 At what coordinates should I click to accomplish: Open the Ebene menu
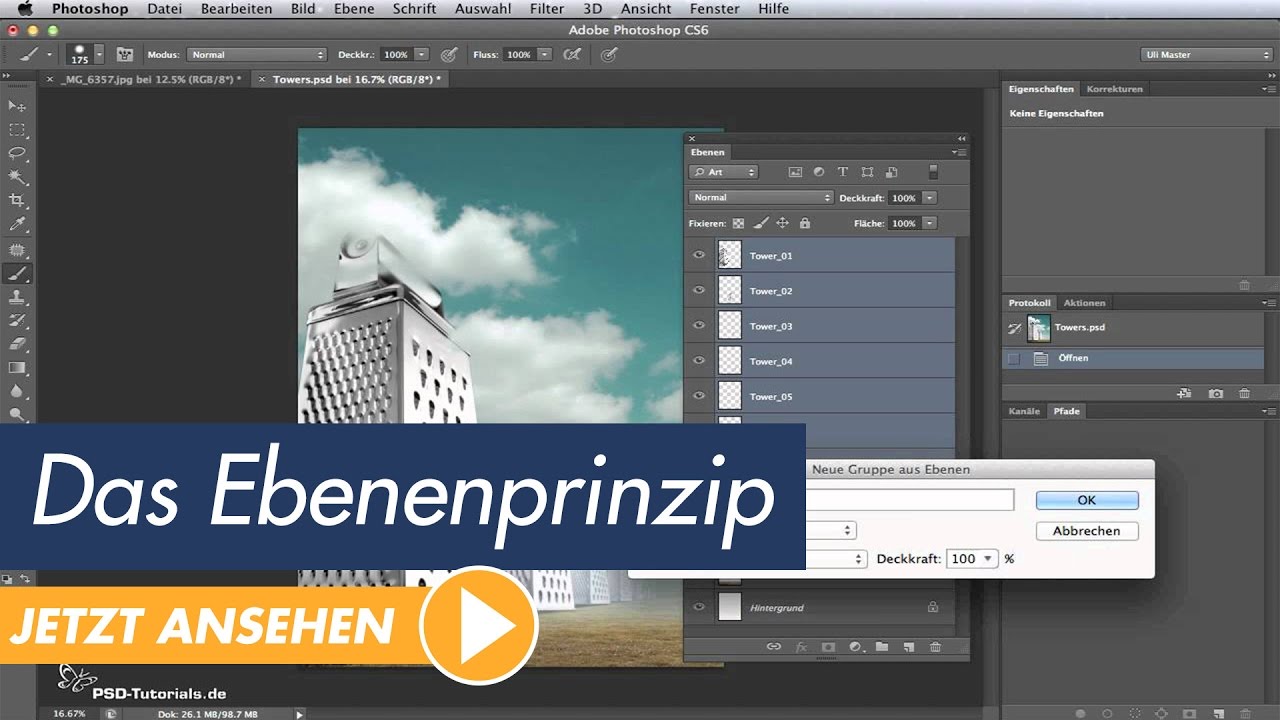coord(354,9)
